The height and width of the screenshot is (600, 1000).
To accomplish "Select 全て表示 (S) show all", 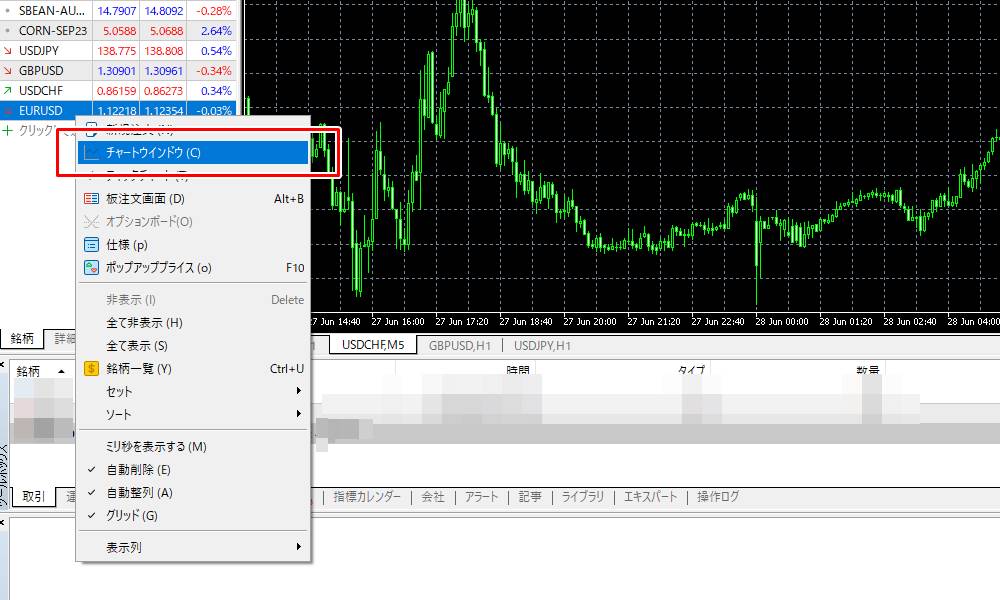I will click(x=136, y=346).
